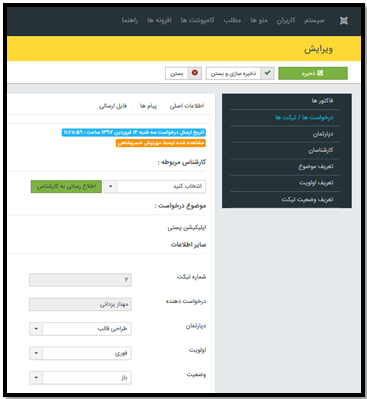Open the منو ها menu

(x=259, y=21)
